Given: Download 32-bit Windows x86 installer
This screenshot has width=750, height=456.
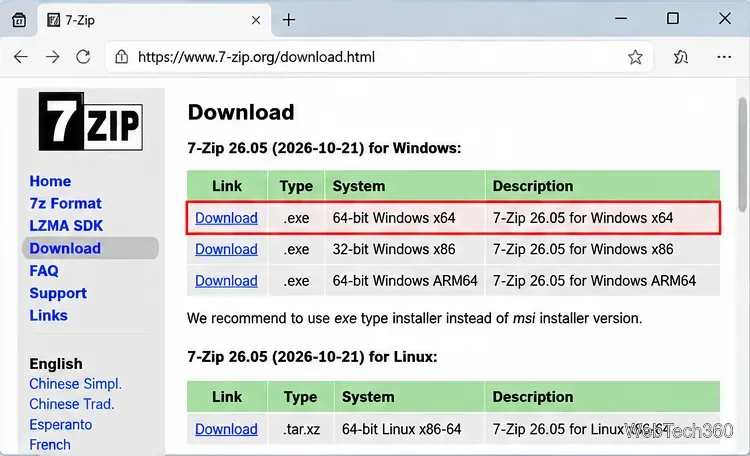Looking at the screenshot, I should [x=226, y=249].
